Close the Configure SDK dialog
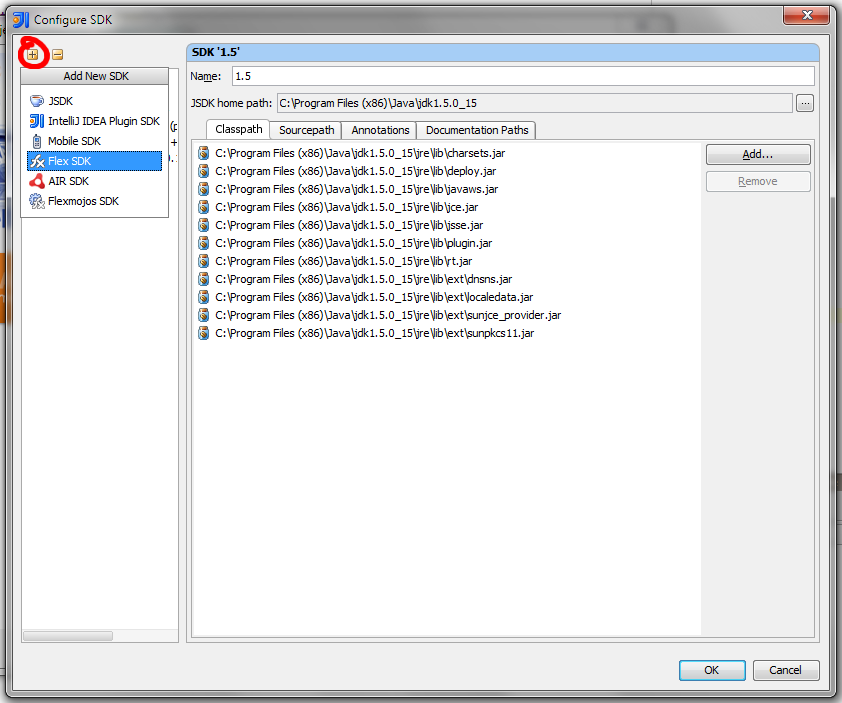The height and width of the screenshot is (703, 842). pyautogui.click(x=806, y=16)
